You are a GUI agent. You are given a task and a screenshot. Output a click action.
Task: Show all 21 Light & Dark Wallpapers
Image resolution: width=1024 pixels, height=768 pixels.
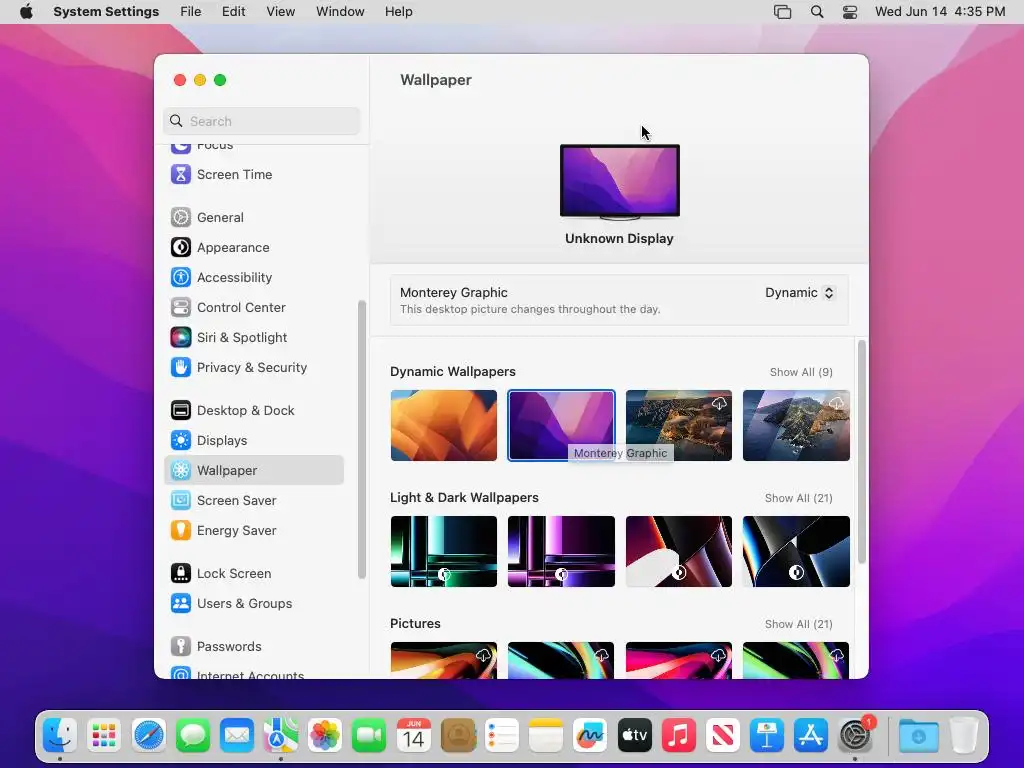tap(799, 498)
